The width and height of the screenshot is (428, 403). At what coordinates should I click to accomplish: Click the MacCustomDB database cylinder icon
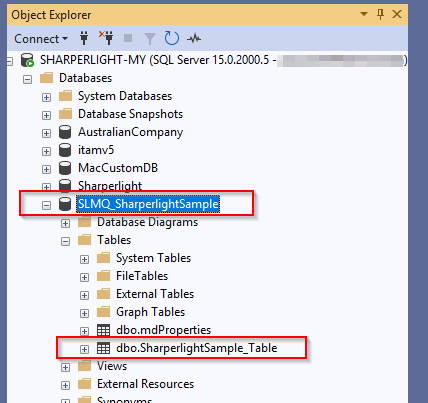click(x=65, y=168)
